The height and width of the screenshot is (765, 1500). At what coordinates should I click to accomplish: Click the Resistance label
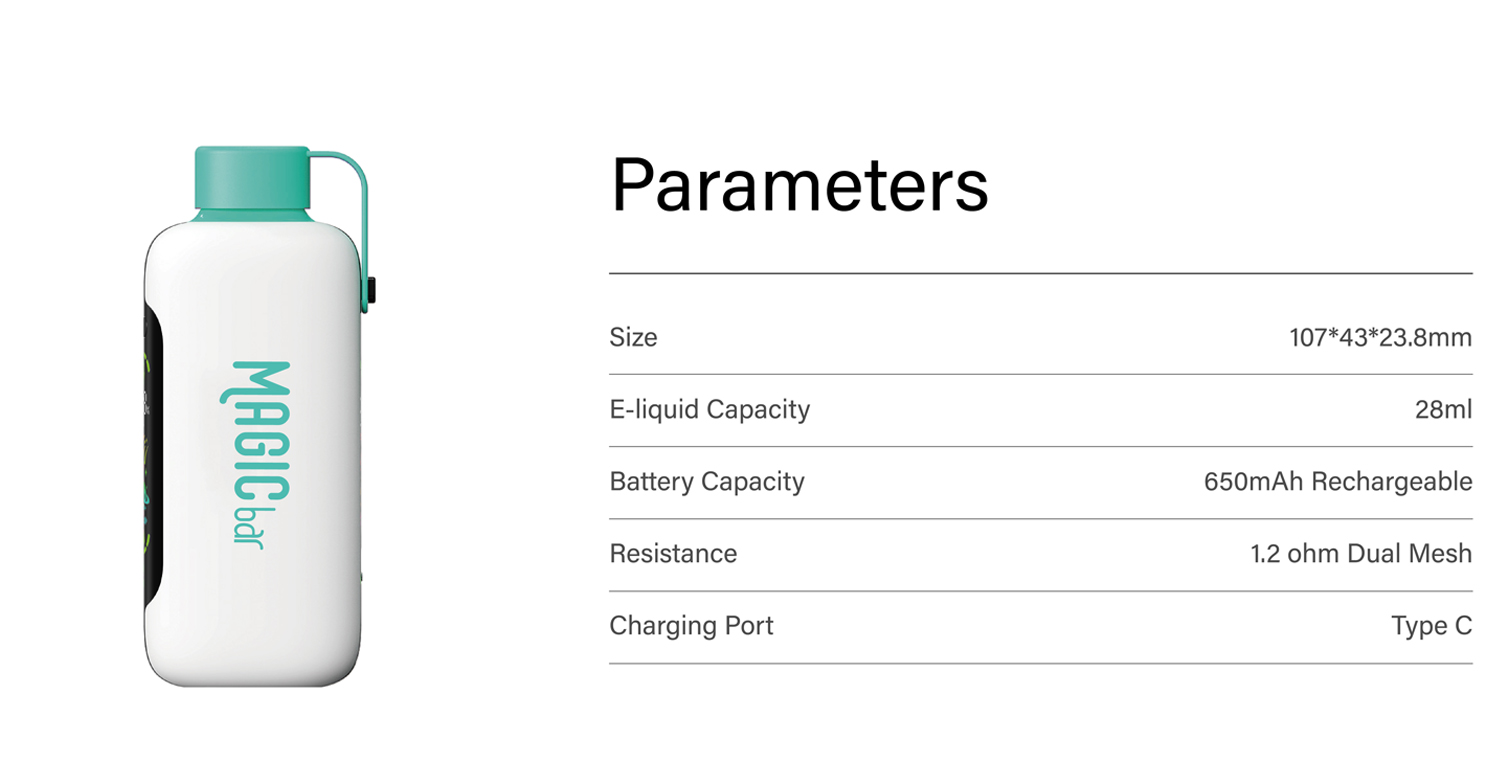click(673, 553)
